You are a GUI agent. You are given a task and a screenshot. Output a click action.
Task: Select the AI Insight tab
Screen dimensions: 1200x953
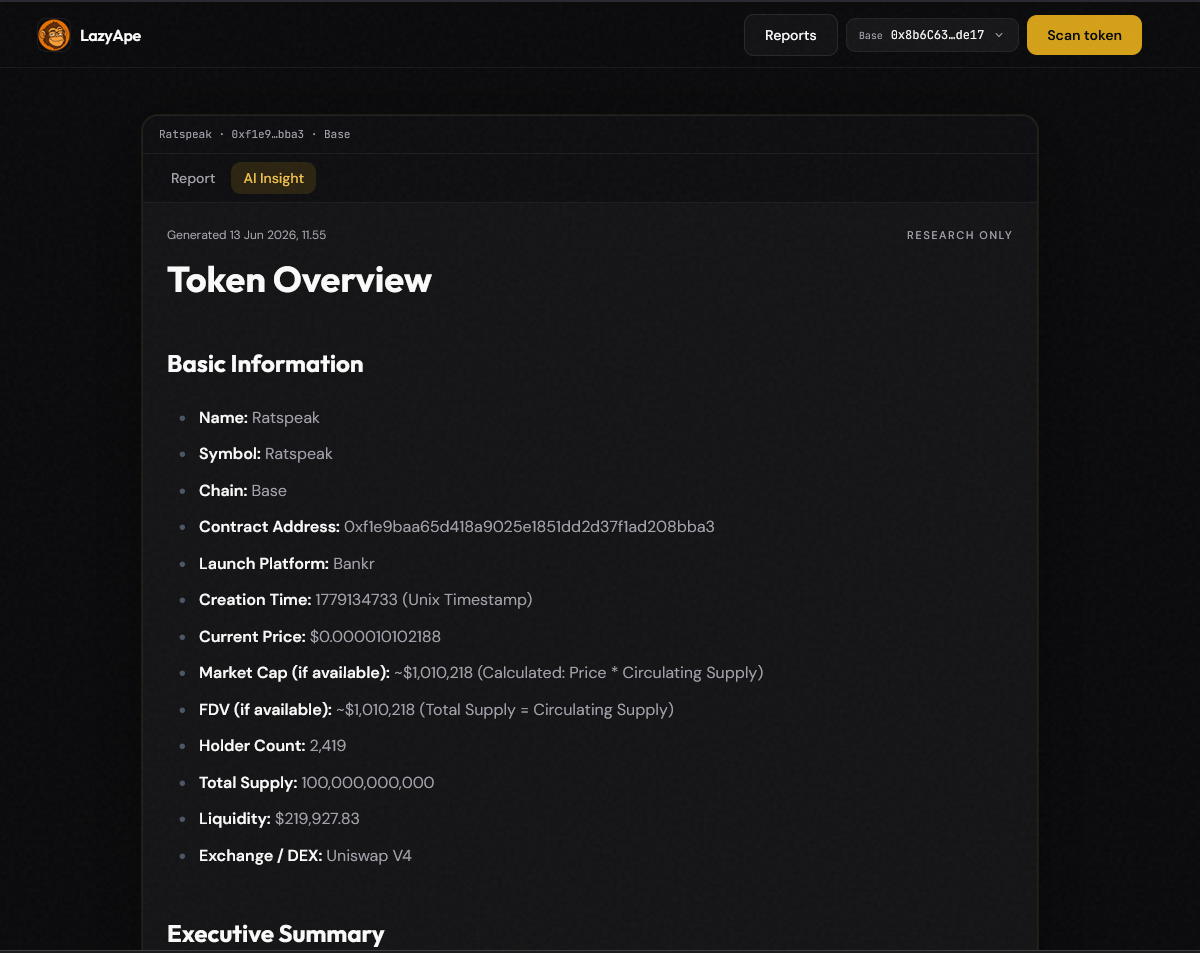[x=274, y=178]
